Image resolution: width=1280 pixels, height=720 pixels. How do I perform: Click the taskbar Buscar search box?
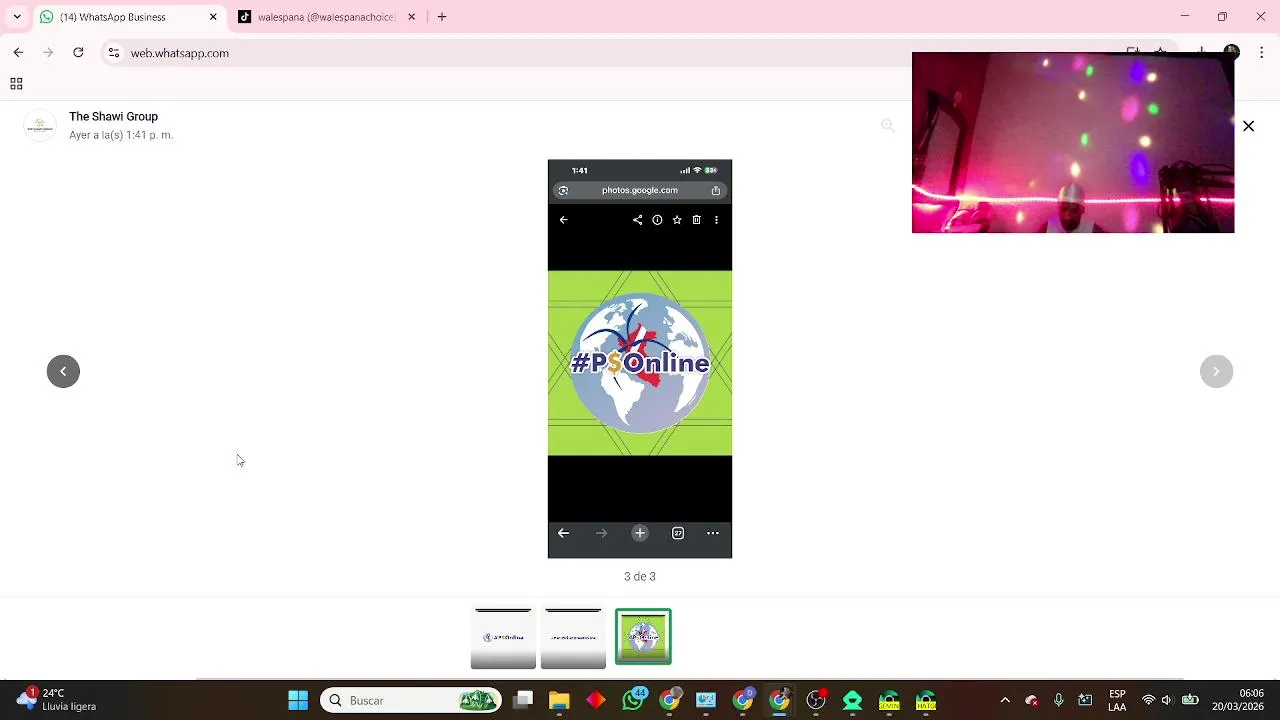411,700
